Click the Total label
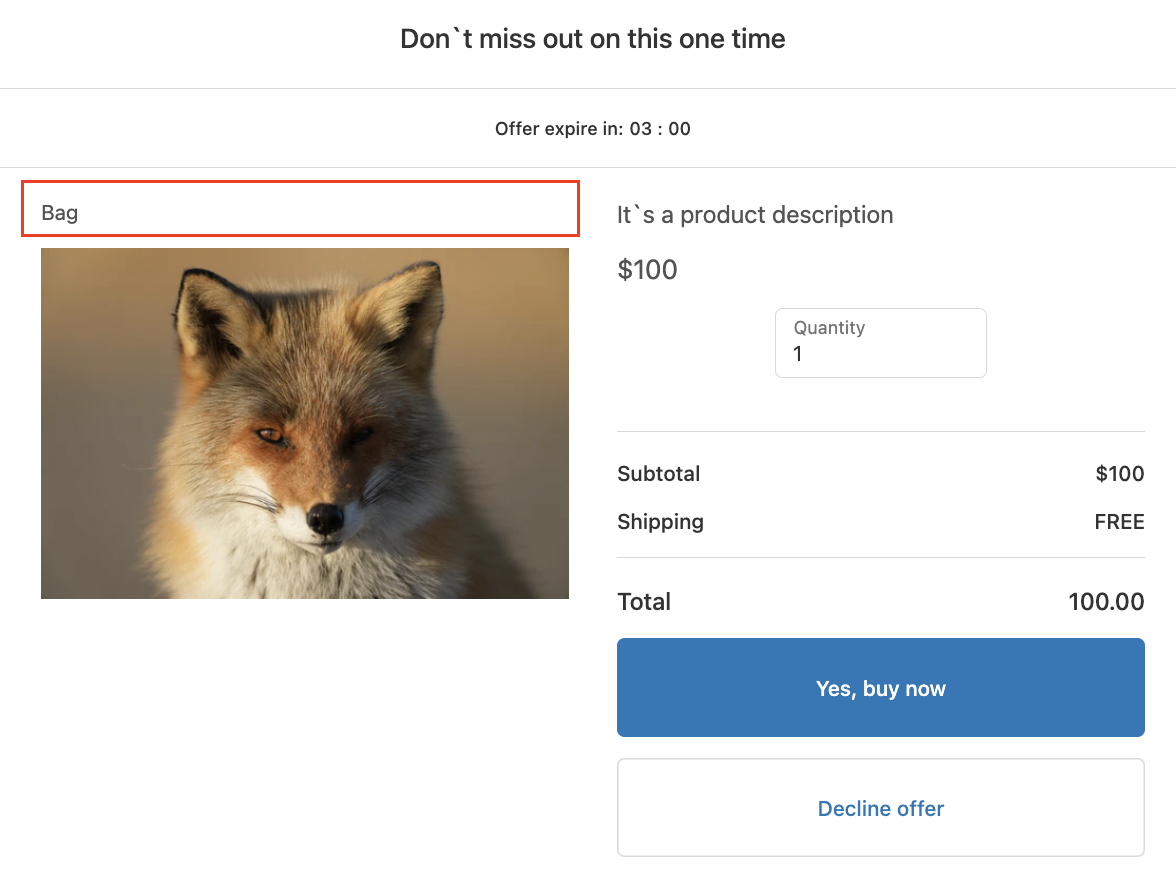The height and width of the screenshot is (888, 1176). (644, 602)
